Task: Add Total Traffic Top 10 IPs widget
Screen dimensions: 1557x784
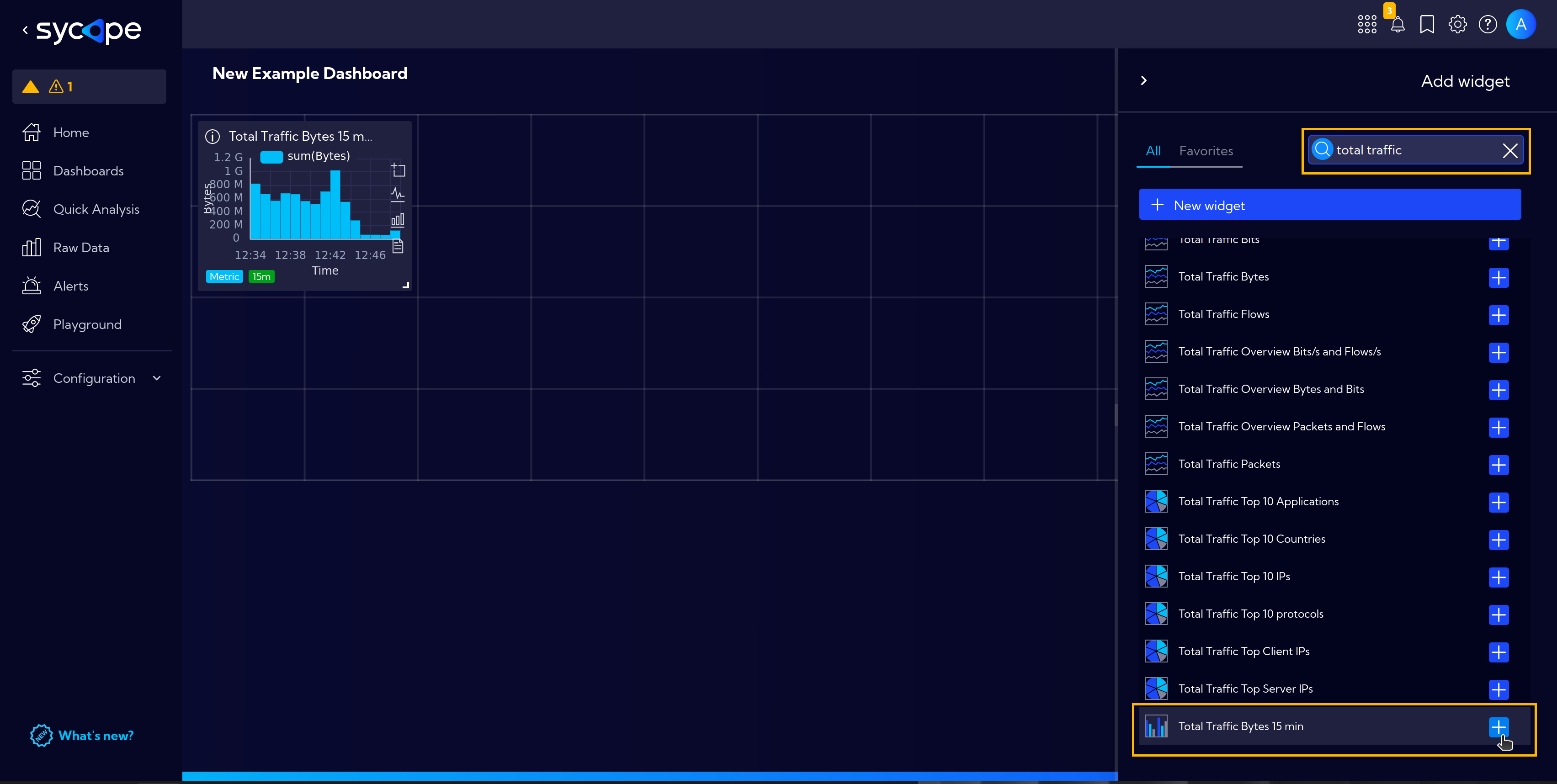Action: point(1499,577)
